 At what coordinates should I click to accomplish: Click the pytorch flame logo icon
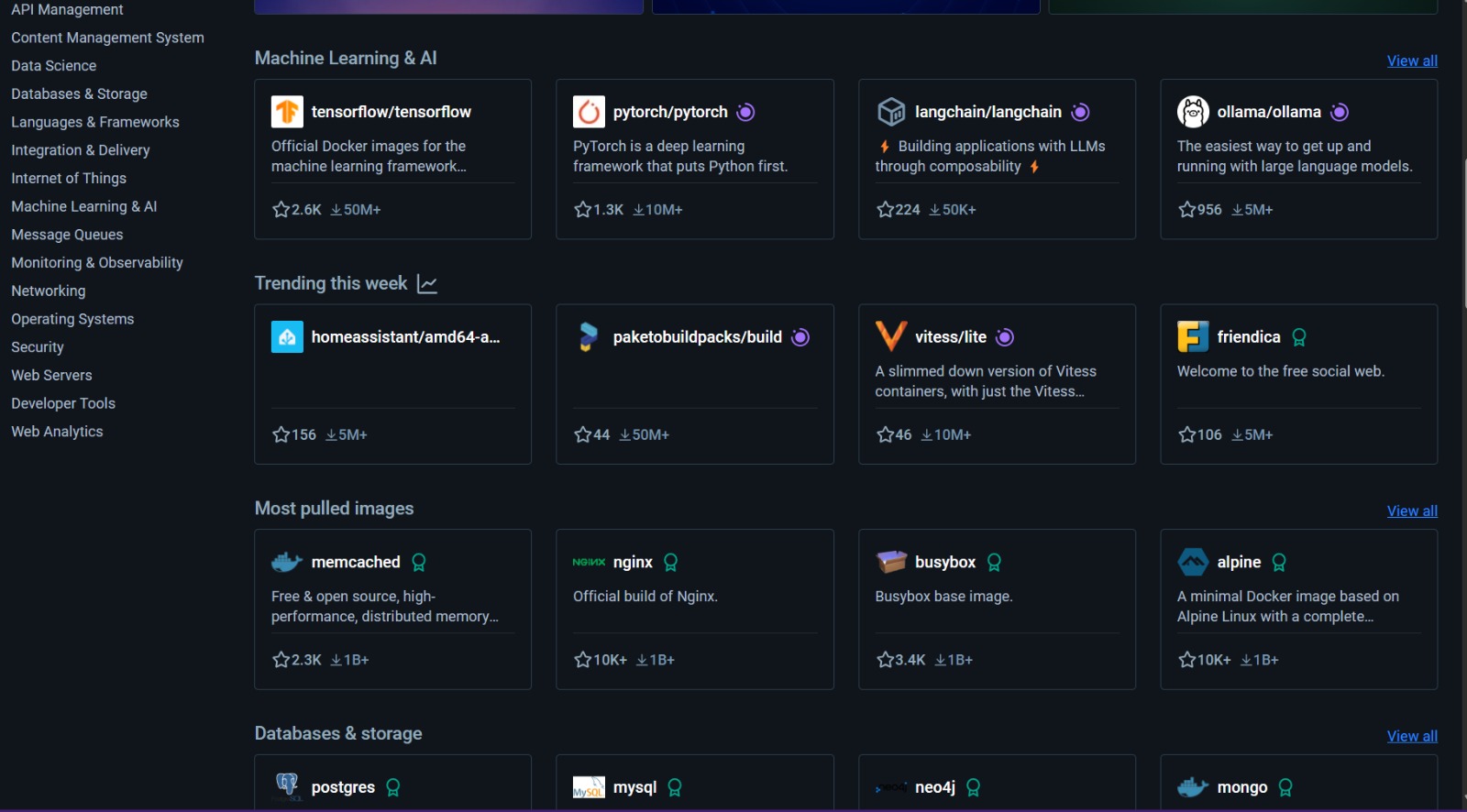589,112
